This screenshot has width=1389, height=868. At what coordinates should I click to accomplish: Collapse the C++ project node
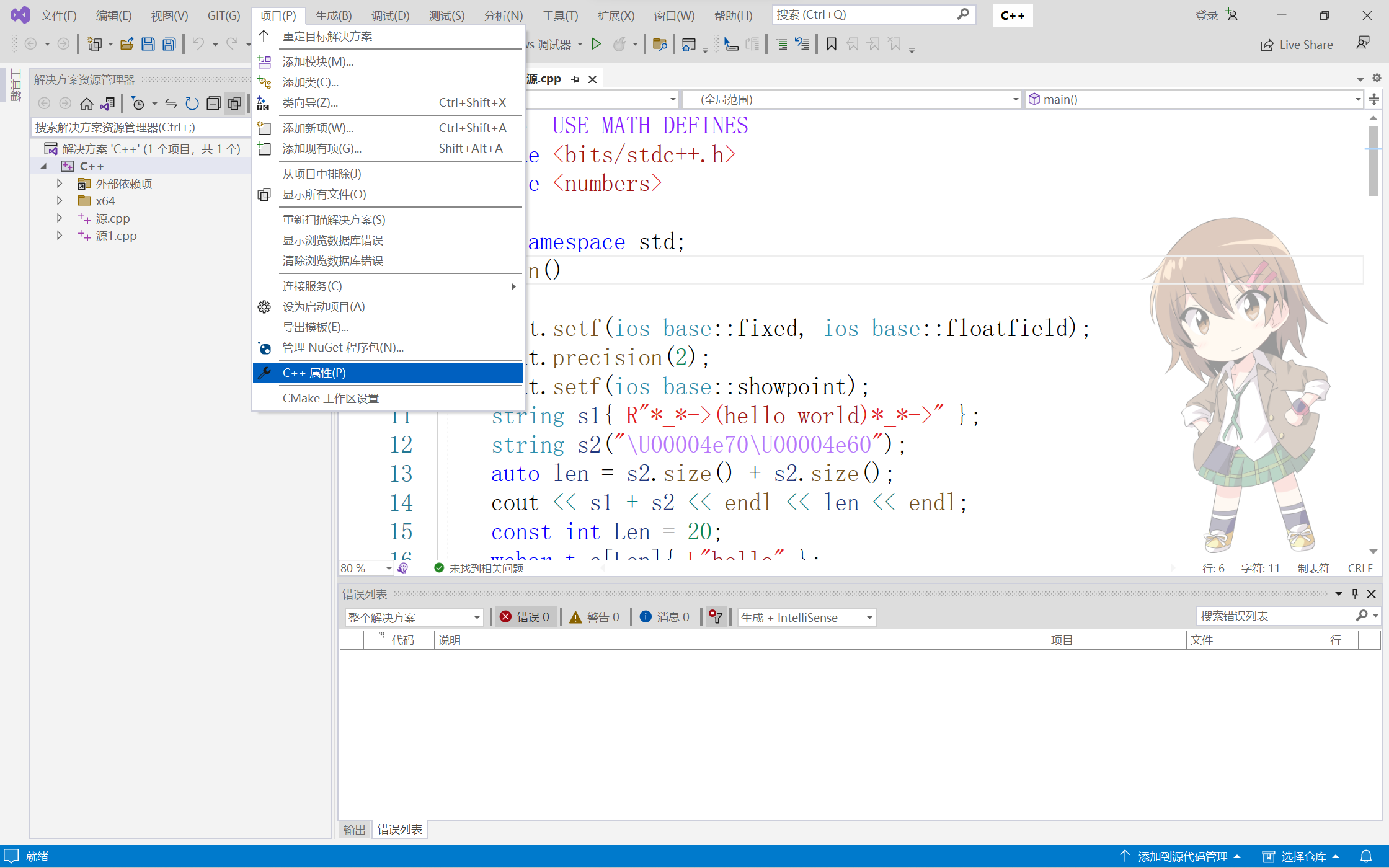click(x=43, y=166)
